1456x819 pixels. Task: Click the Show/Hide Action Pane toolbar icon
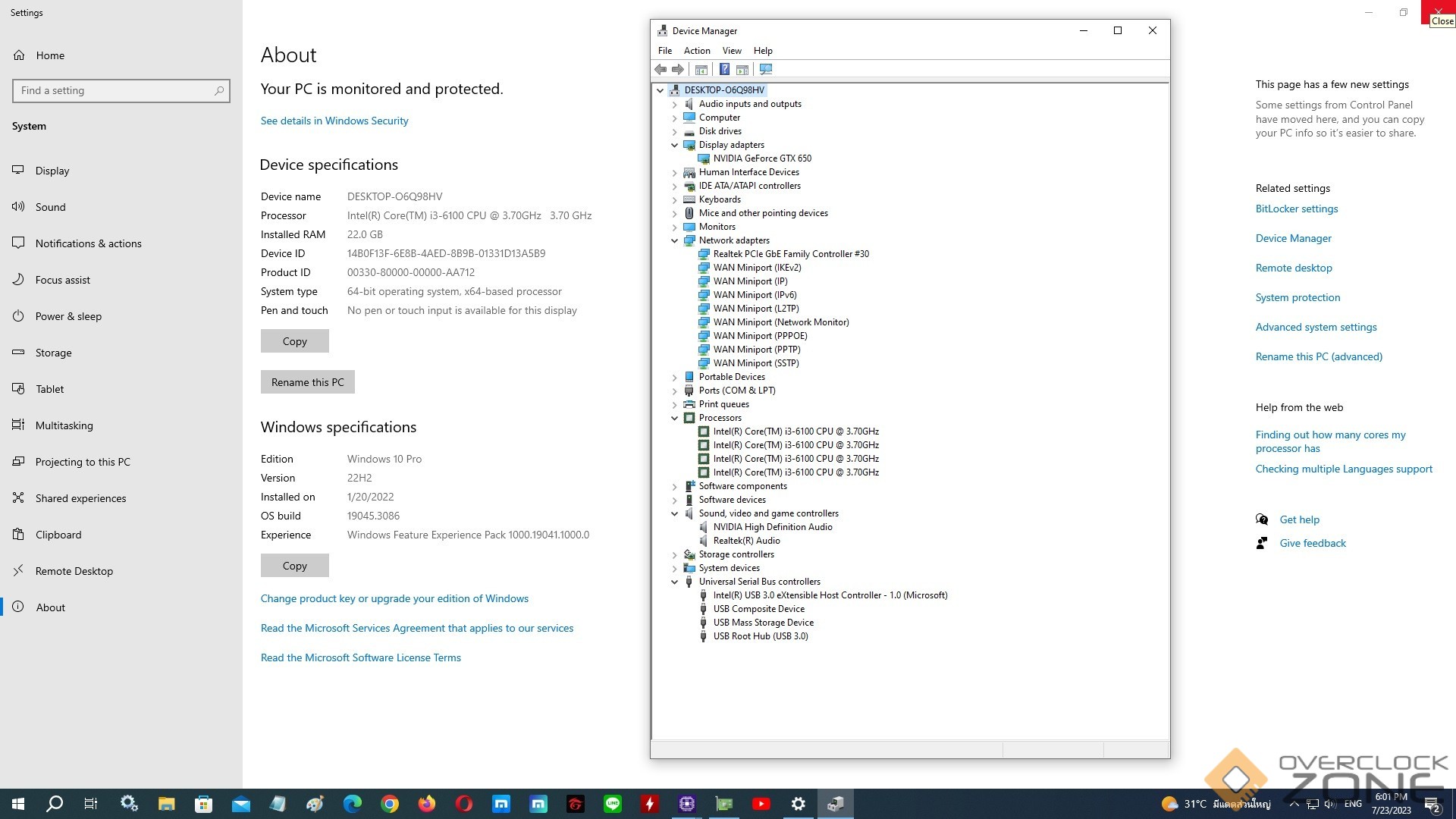pos(742,70)
